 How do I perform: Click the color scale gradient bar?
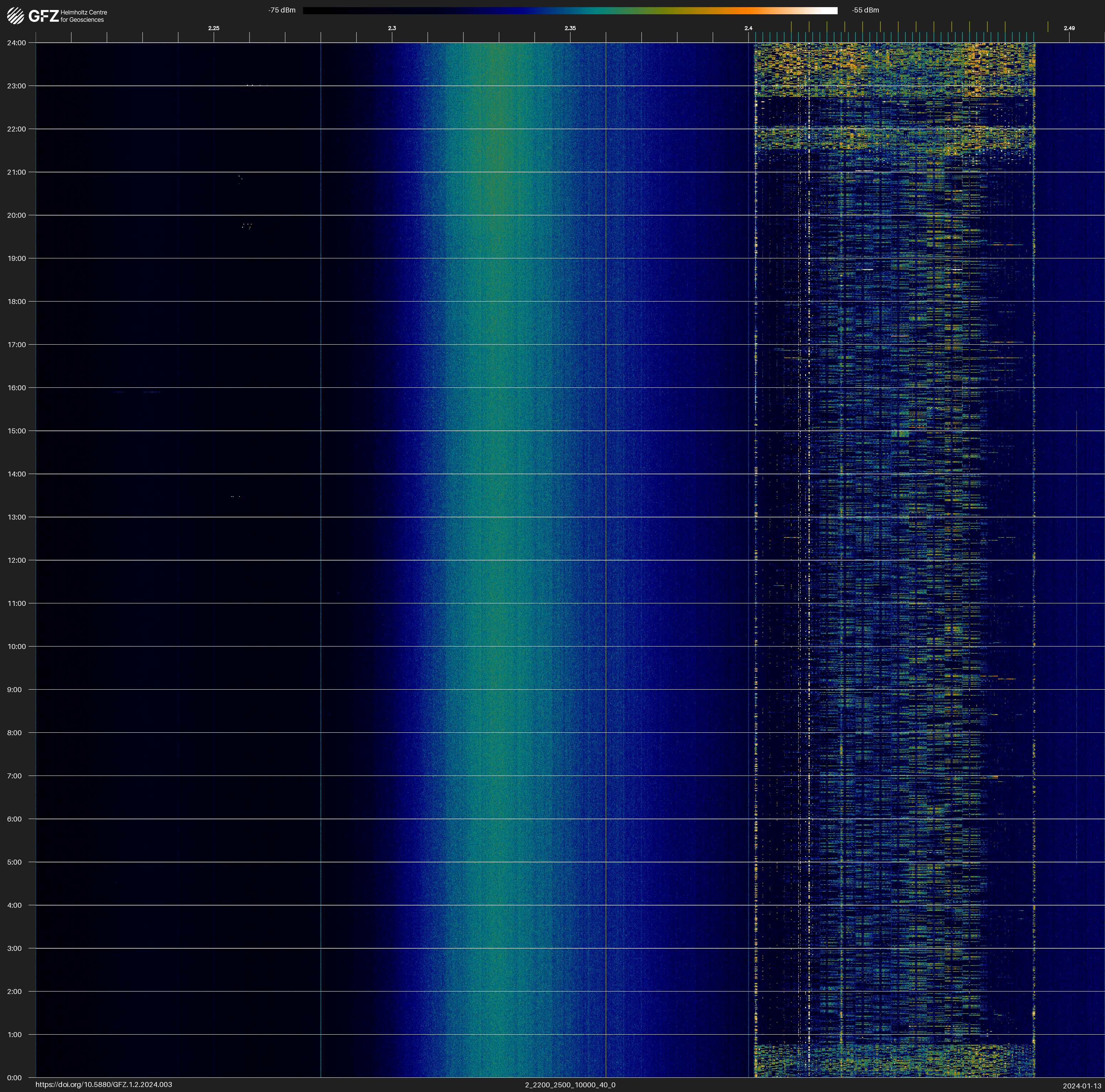[x=570, y=10]
